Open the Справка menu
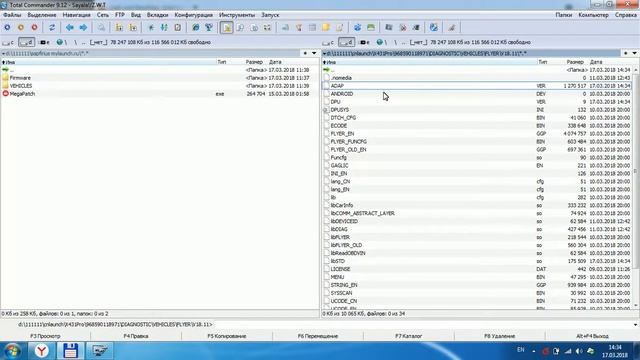Screen dimensions: 640x360 point(625,15)
